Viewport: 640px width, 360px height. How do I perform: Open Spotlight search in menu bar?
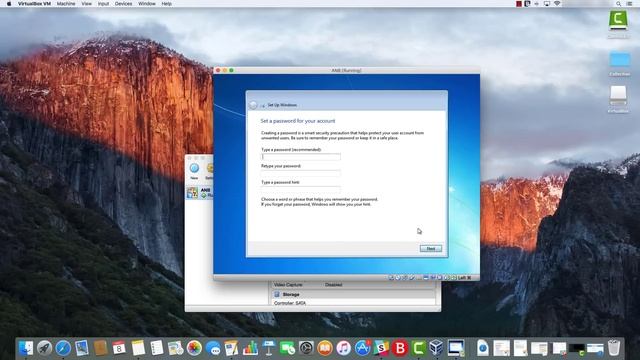pyautogui.click(x=618, y=4)
